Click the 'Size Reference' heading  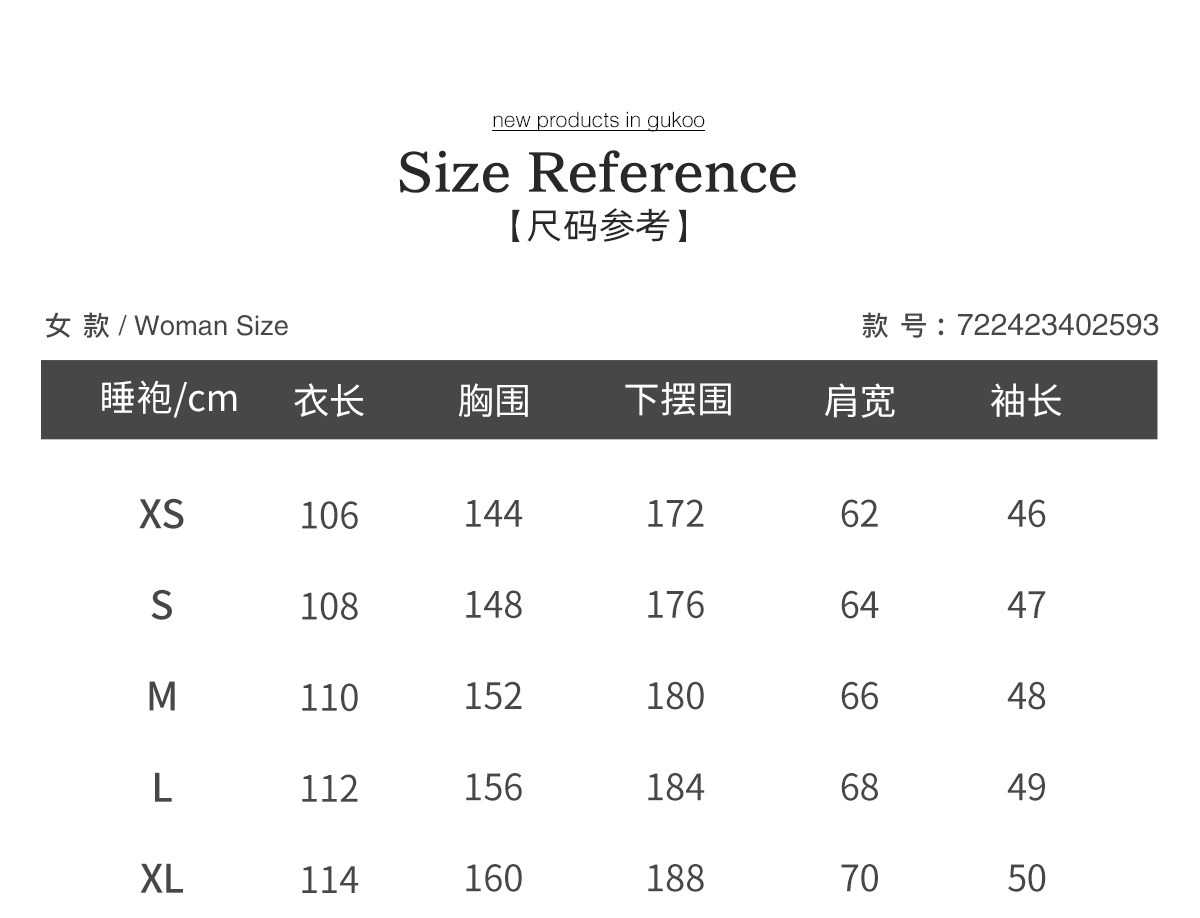tap(598, 172)
